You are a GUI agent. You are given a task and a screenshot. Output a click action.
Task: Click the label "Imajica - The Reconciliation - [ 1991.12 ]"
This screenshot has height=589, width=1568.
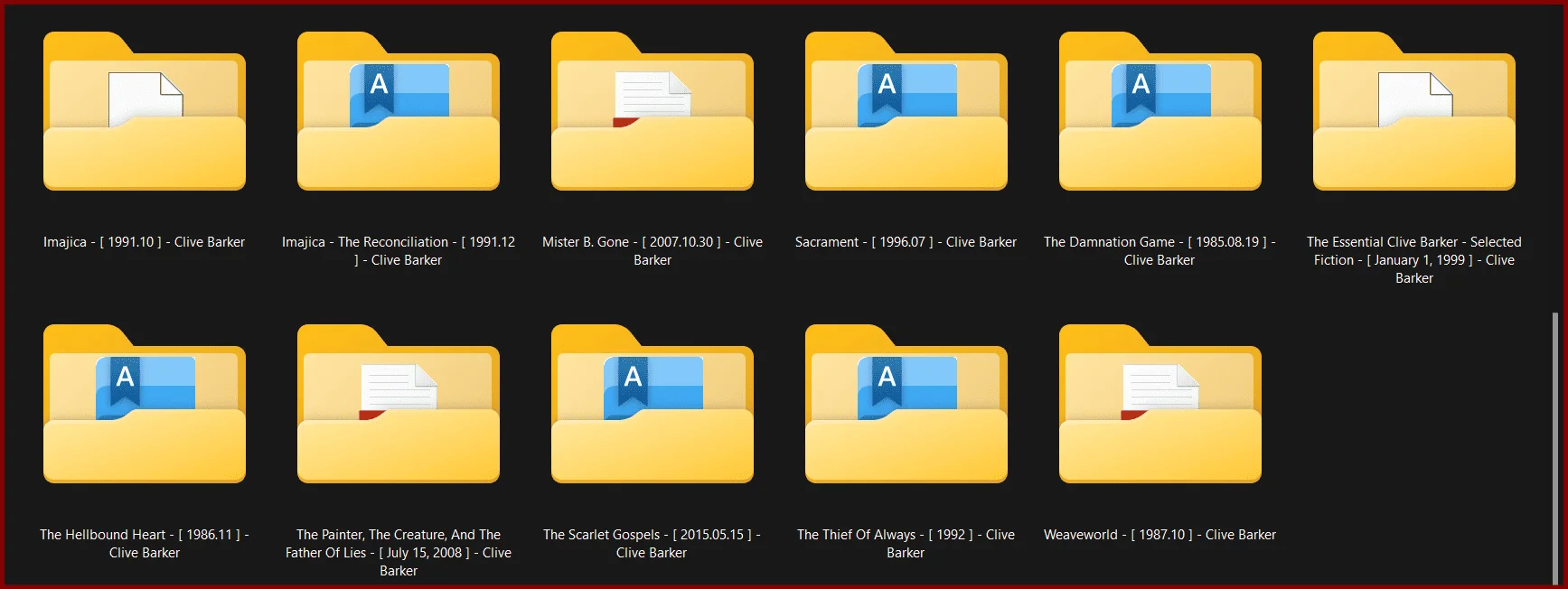(399, 251)
